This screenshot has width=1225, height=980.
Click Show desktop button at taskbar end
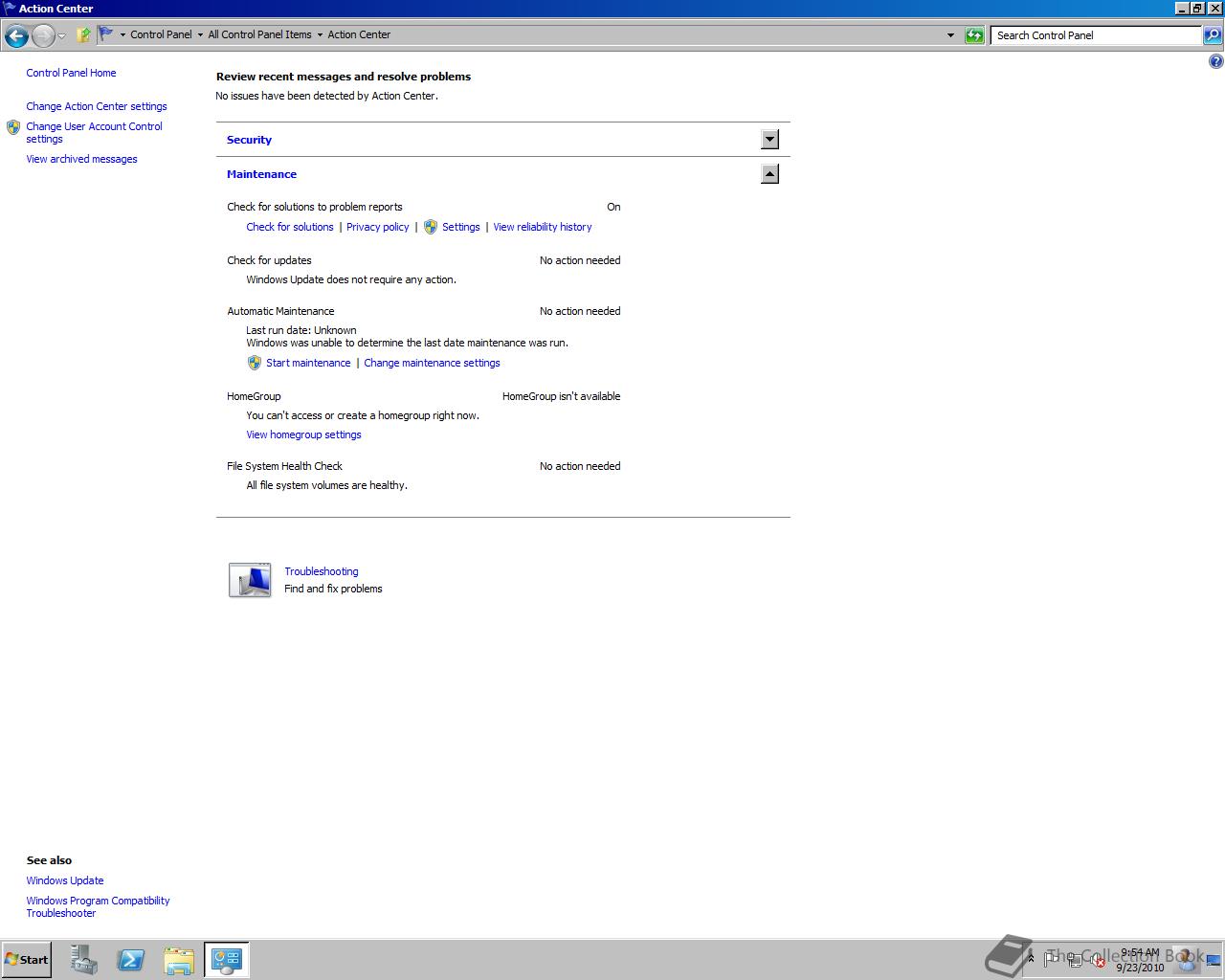(1214, 960)
